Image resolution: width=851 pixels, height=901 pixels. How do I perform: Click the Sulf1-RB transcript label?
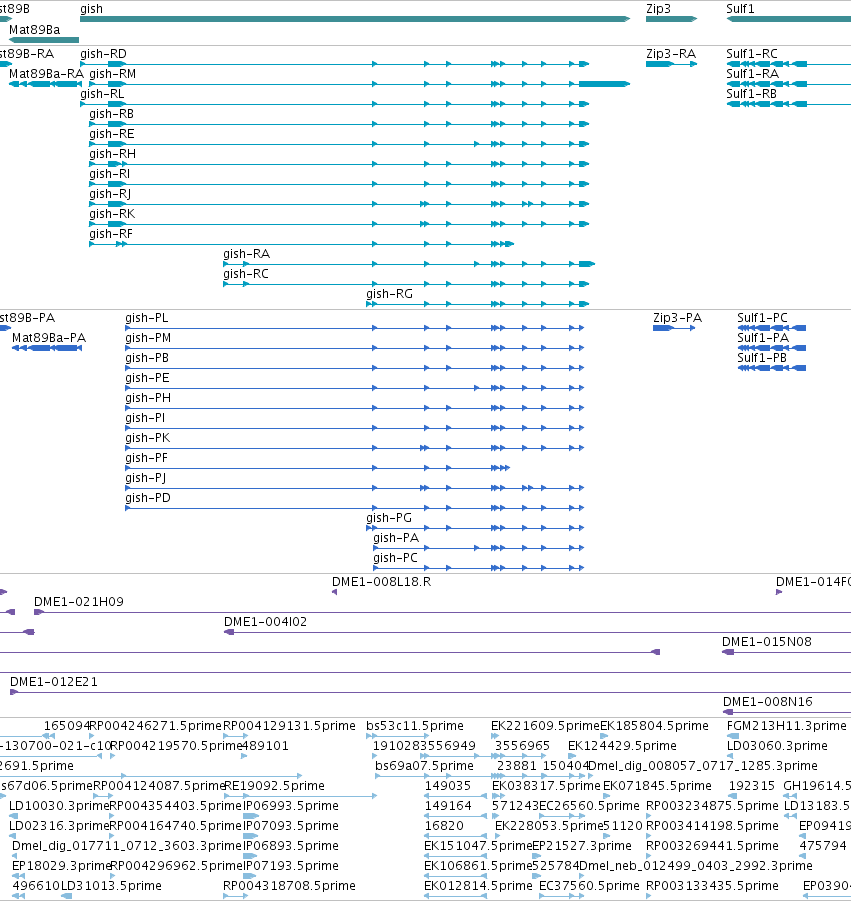click(752, 94)
